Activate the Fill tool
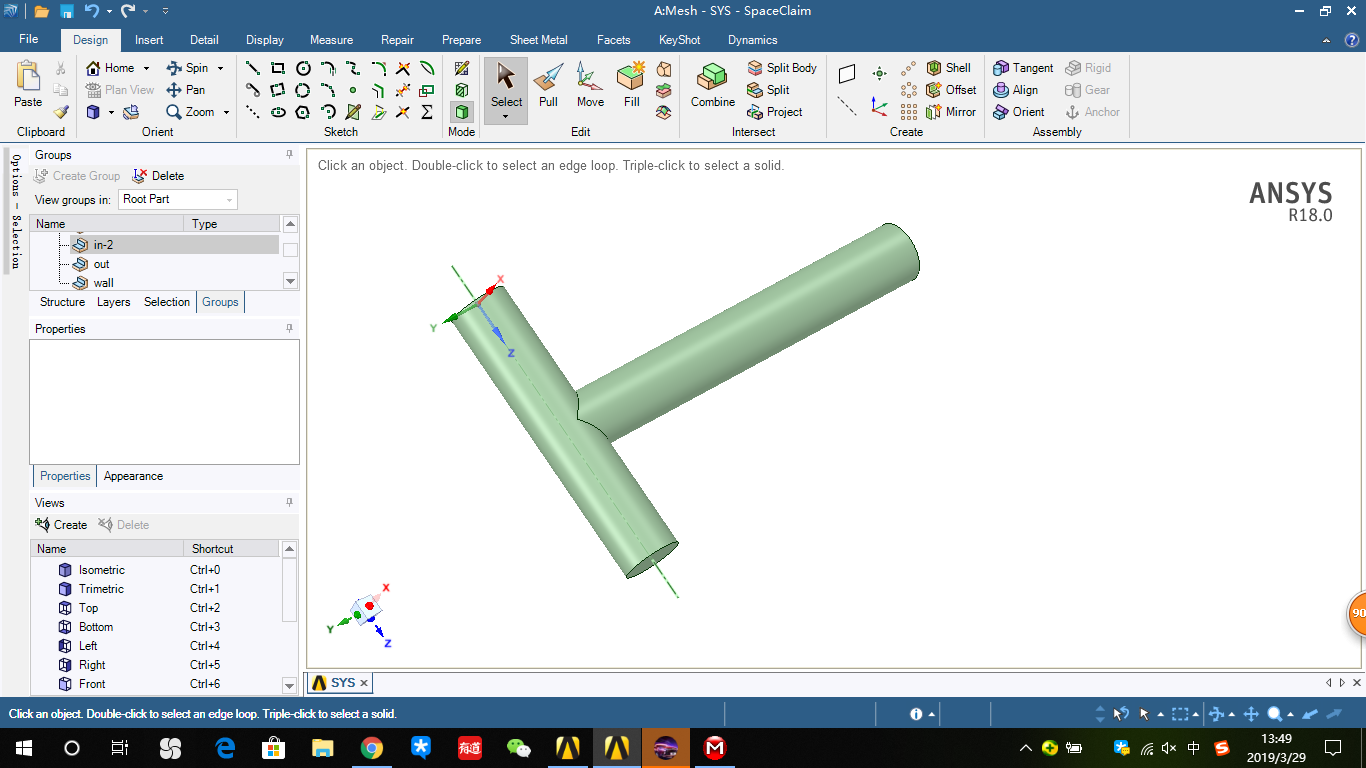This screenshot has width=1366, height=768. click(630, 88)
